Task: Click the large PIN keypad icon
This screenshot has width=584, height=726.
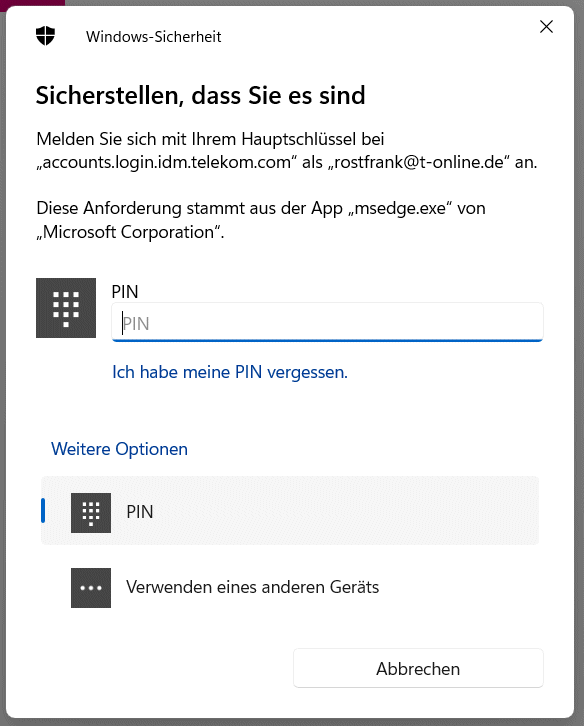Action: click(66, 308)
